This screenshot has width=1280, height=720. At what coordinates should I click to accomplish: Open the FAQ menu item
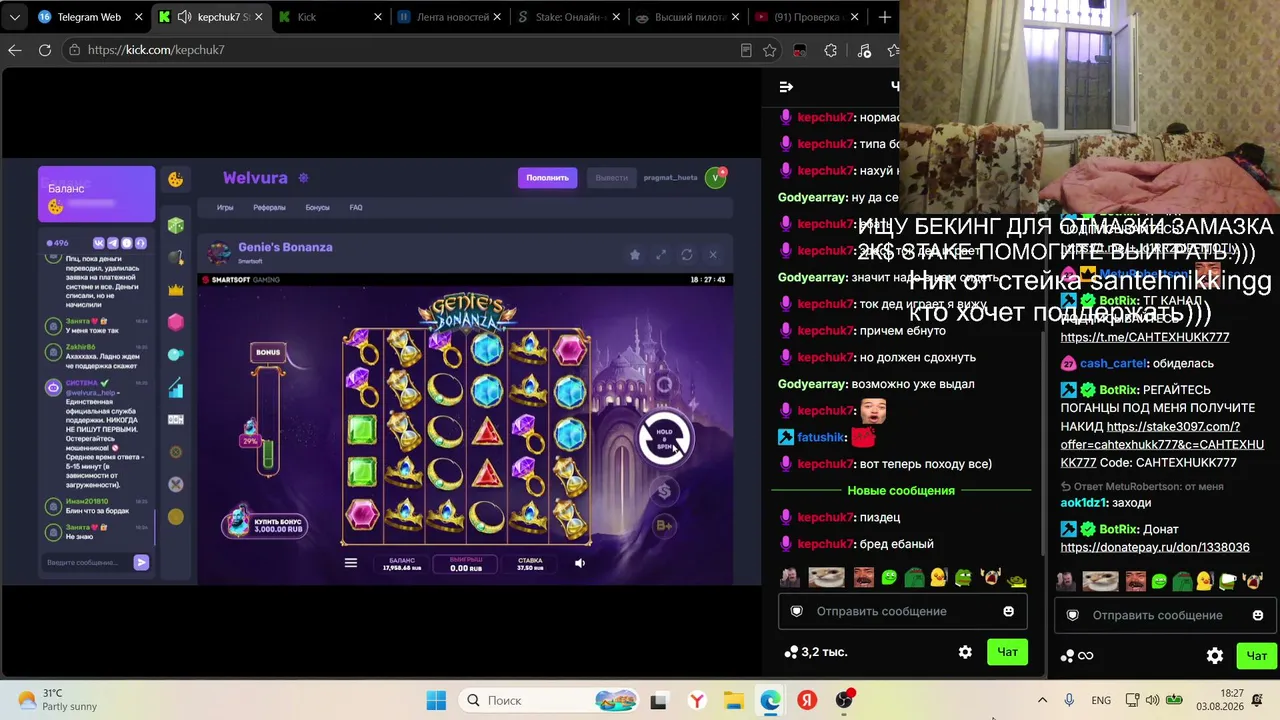click(356, 208)
